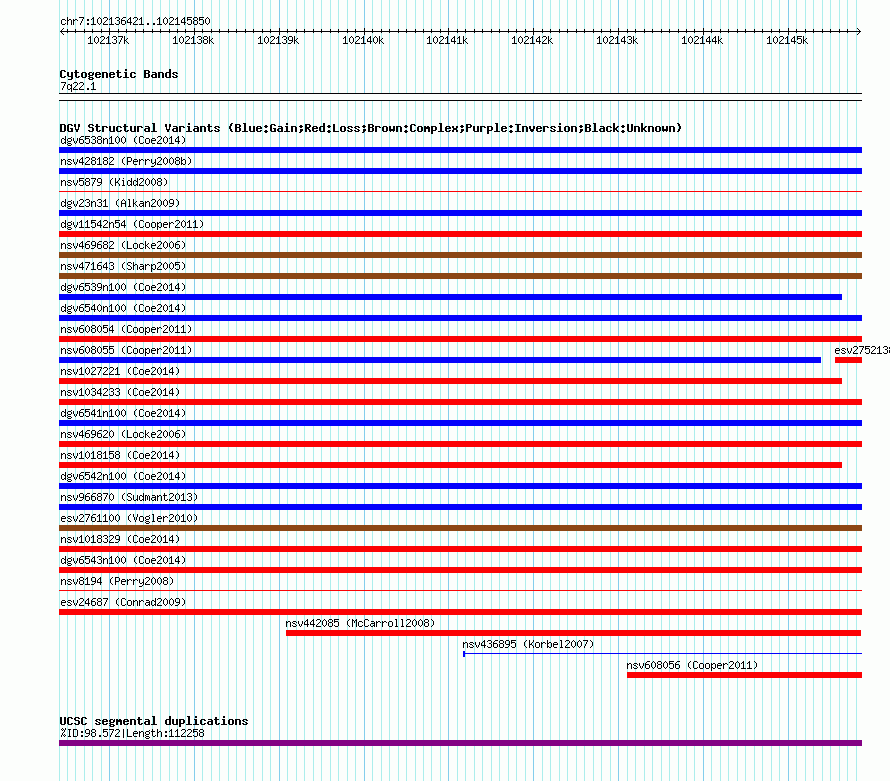
Task: Click the dgv6541n100 (Coe2014) label
Action: (x=123, y=413)
